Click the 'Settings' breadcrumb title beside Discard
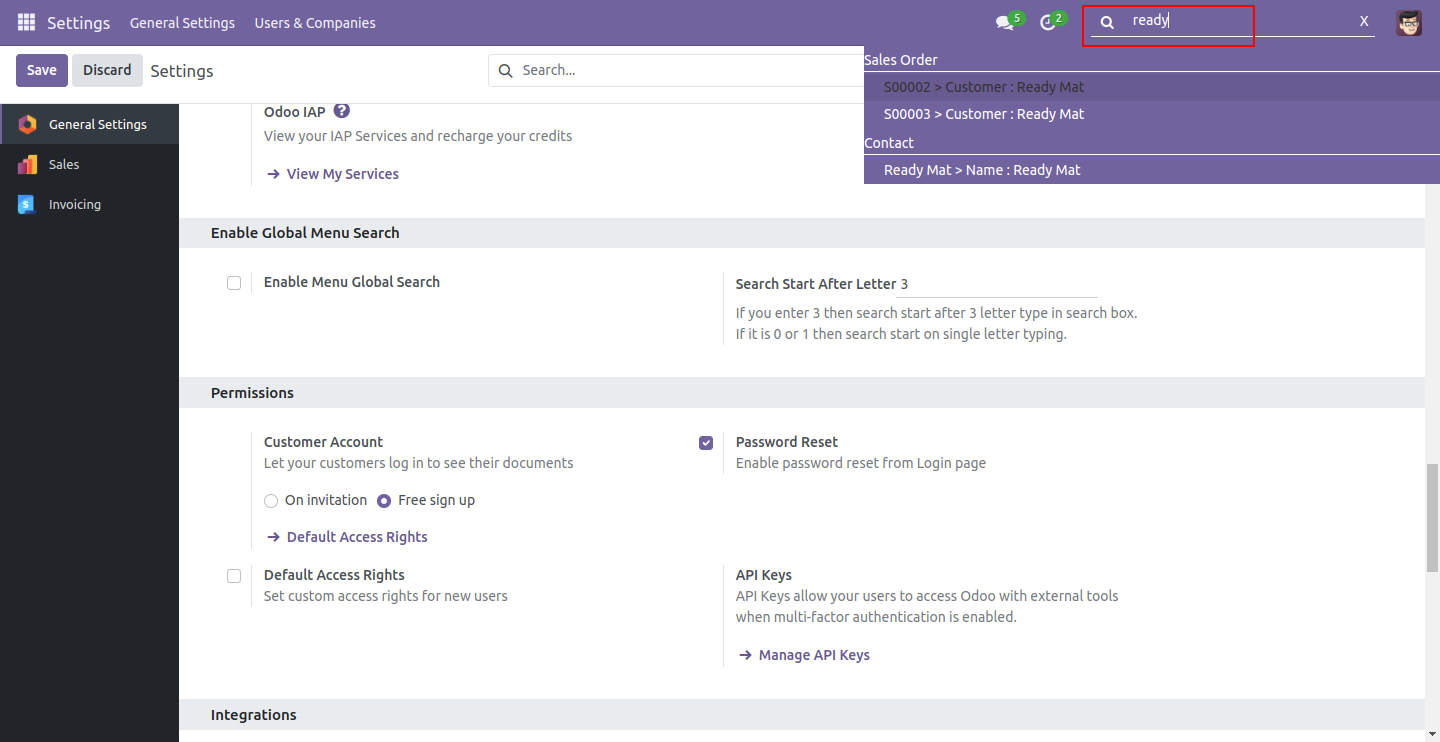This screenshot has height=742, width=1440. pyautogui.click(x=182, y=71)
